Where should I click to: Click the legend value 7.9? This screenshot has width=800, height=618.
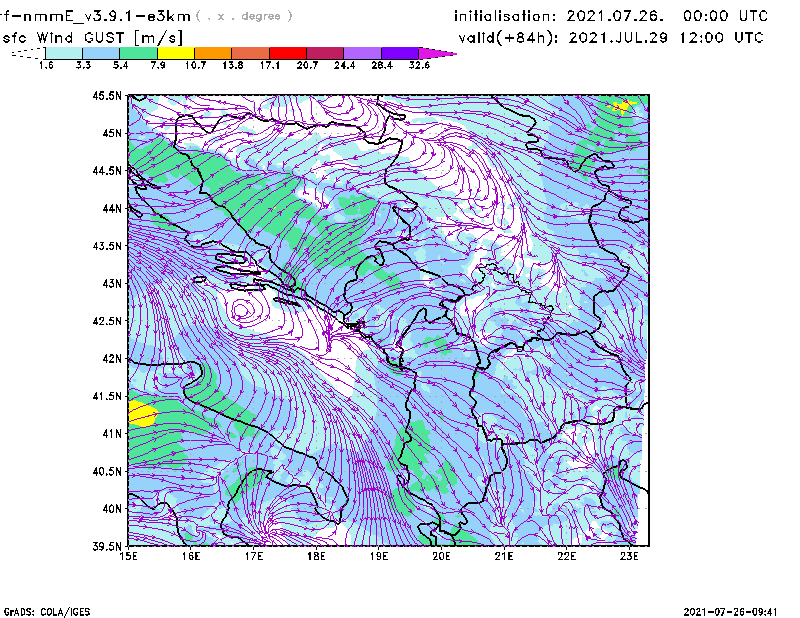[158, 65]
